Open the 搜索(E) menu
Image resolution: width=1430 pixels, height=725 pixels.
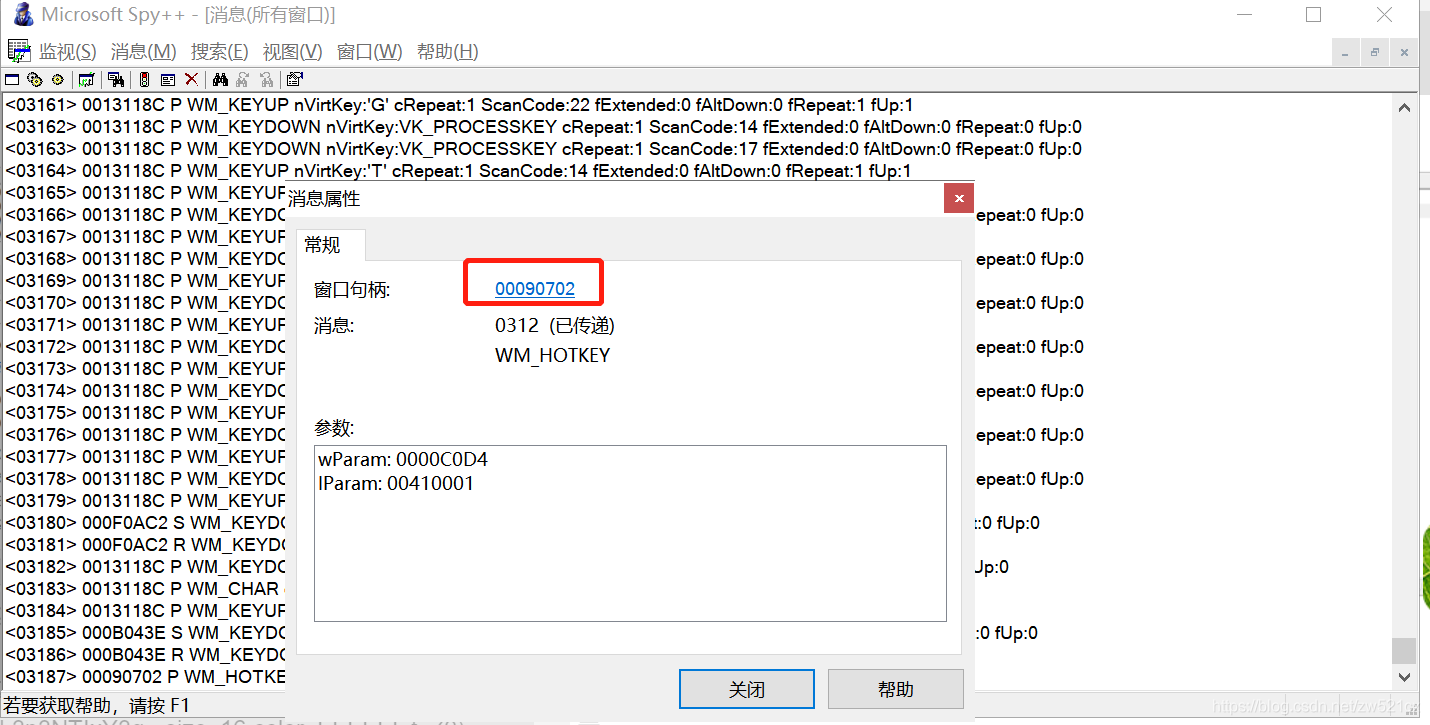(x=219, y=52)
